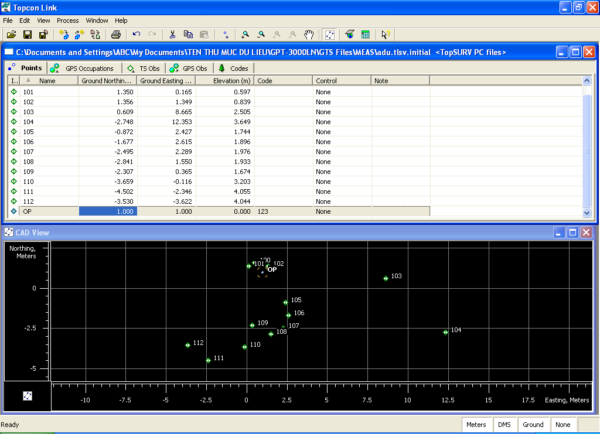Open the View menu
600x434 pixels.
point(43,20)
